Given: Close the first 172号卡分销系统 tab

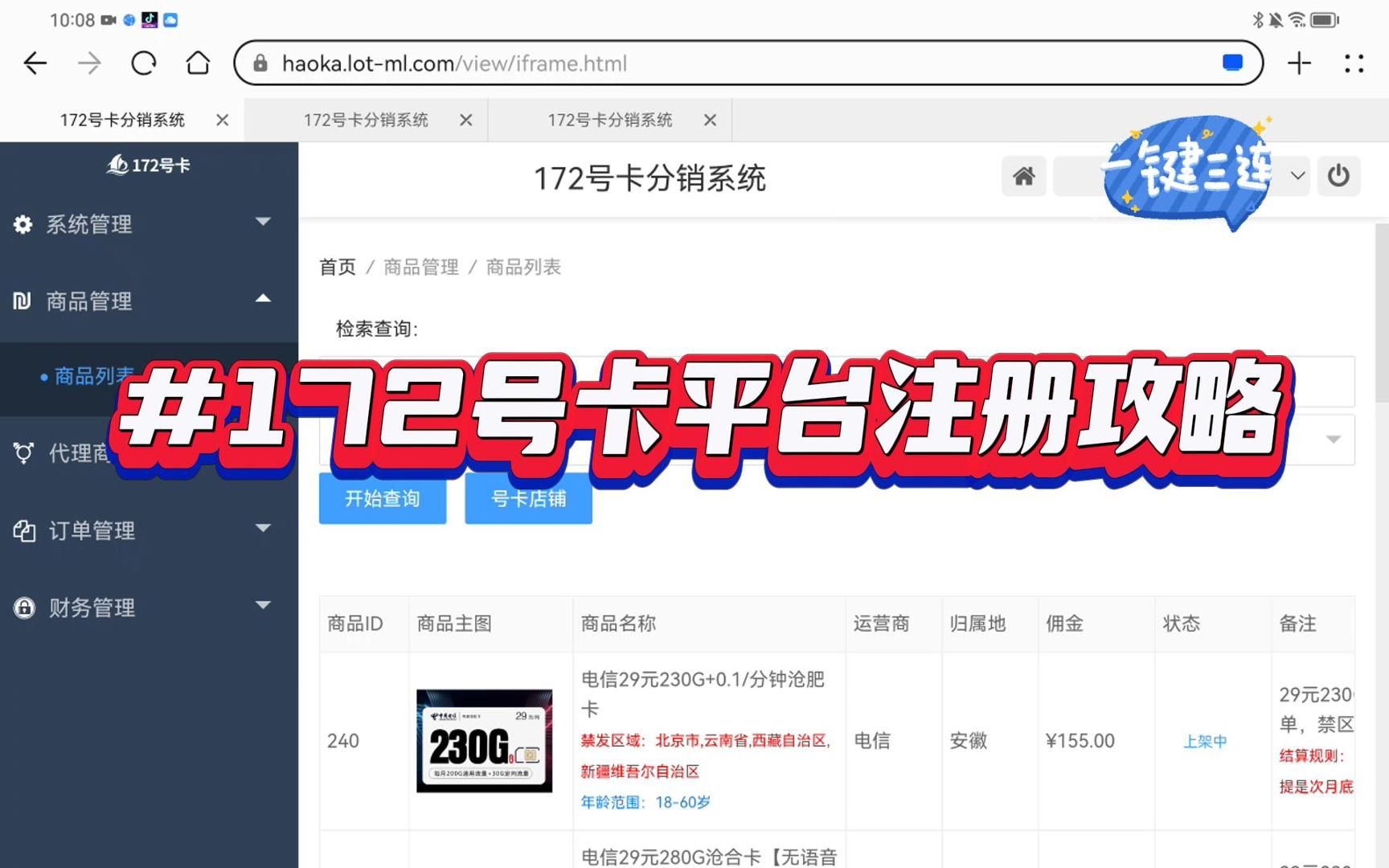Looking at the screenshot, I should point(223,120).
